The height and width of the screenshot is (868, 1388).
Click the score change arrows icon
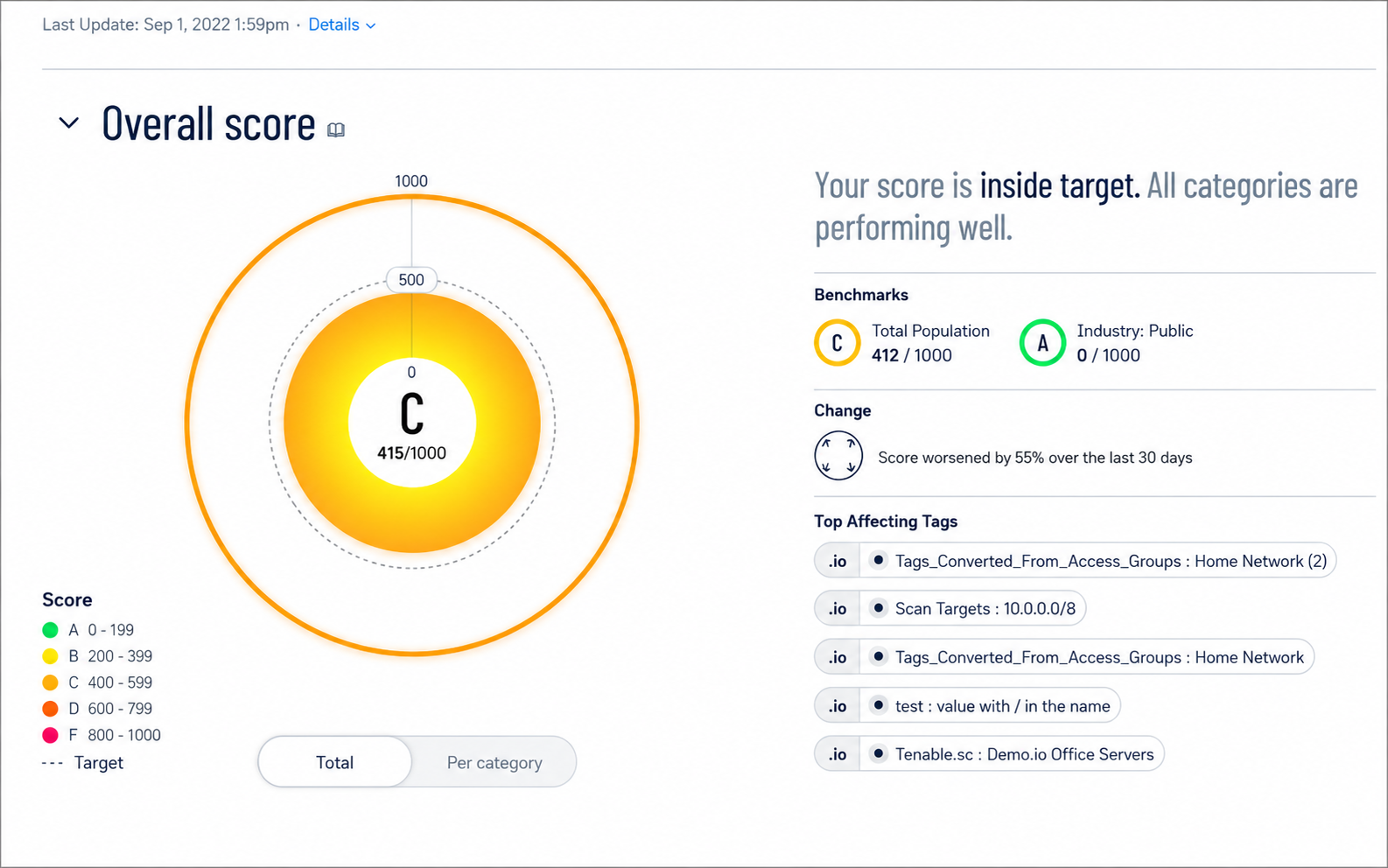(x=838, y=456)
